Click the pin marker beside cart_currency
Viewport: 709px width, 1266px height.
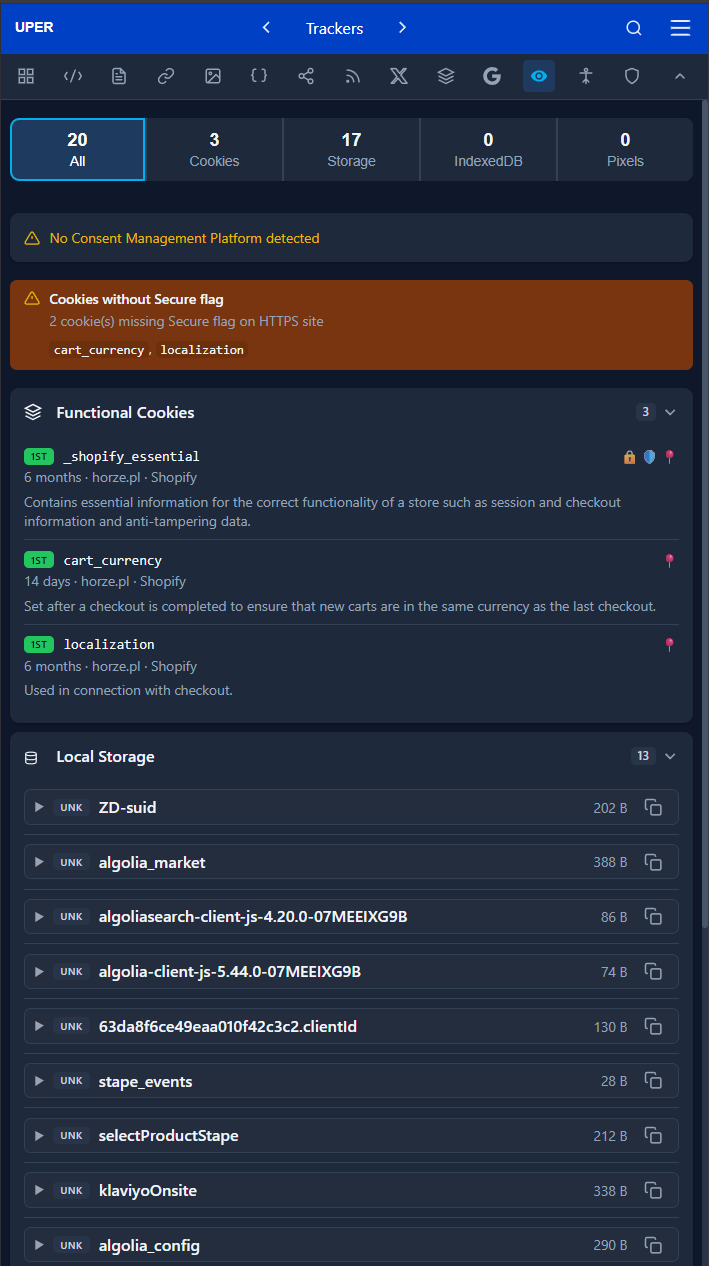[669, 560]
